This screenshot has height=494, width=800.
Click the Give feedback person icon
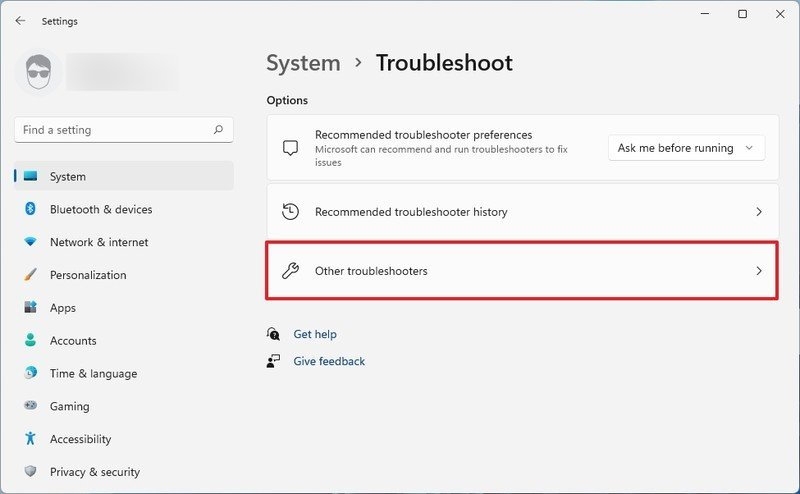273,361
